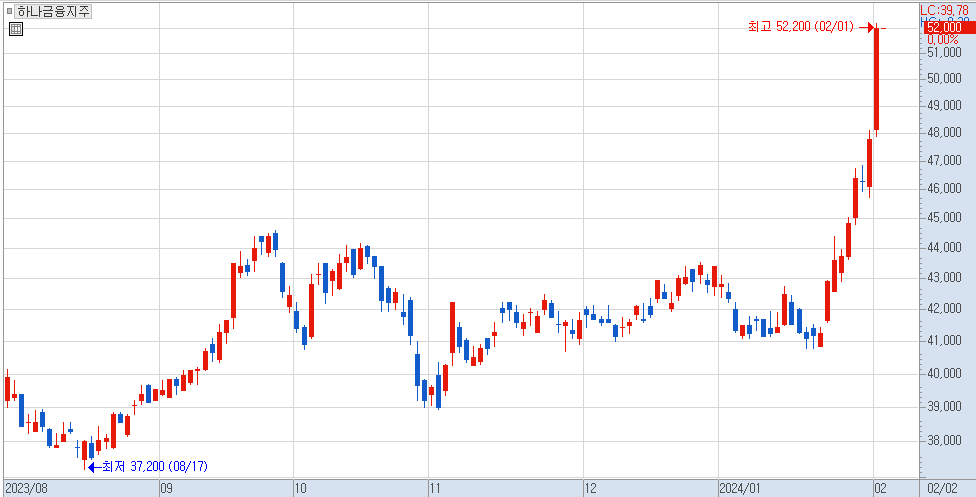Click the 02/02 date label at bottom right
This screenshot has width=976, height=497.
tap(944, 488)
